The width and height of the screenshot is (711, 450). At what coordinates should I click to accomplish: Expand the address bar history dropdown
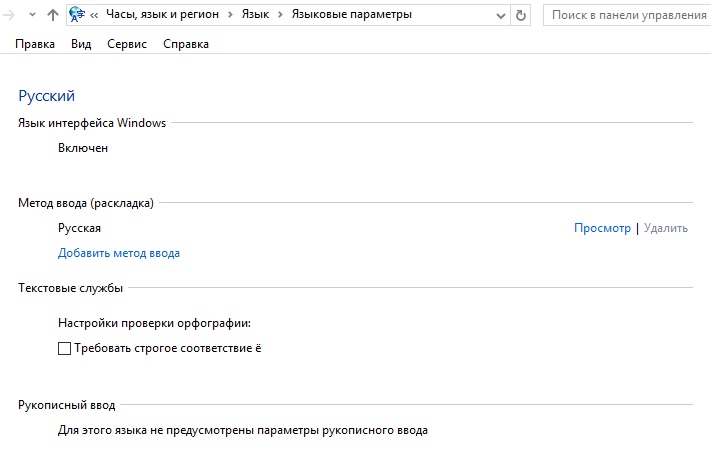[x=499, y=15]
